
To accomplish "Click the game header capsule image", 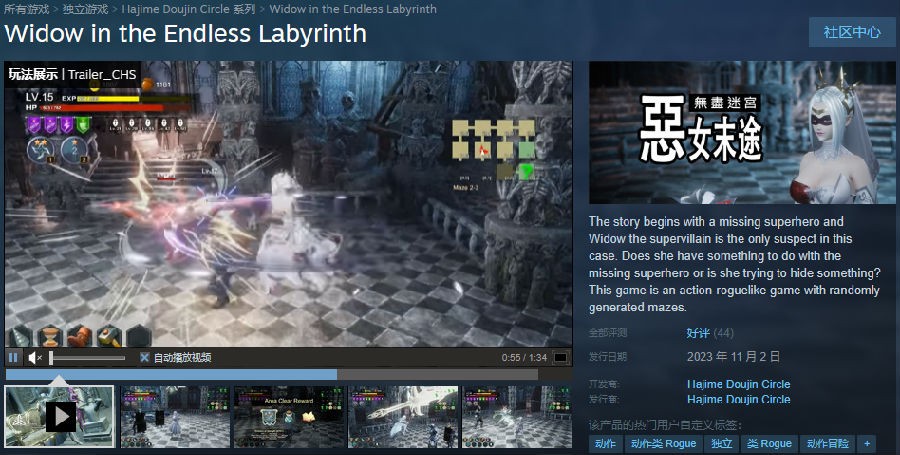I will [742, 133].
